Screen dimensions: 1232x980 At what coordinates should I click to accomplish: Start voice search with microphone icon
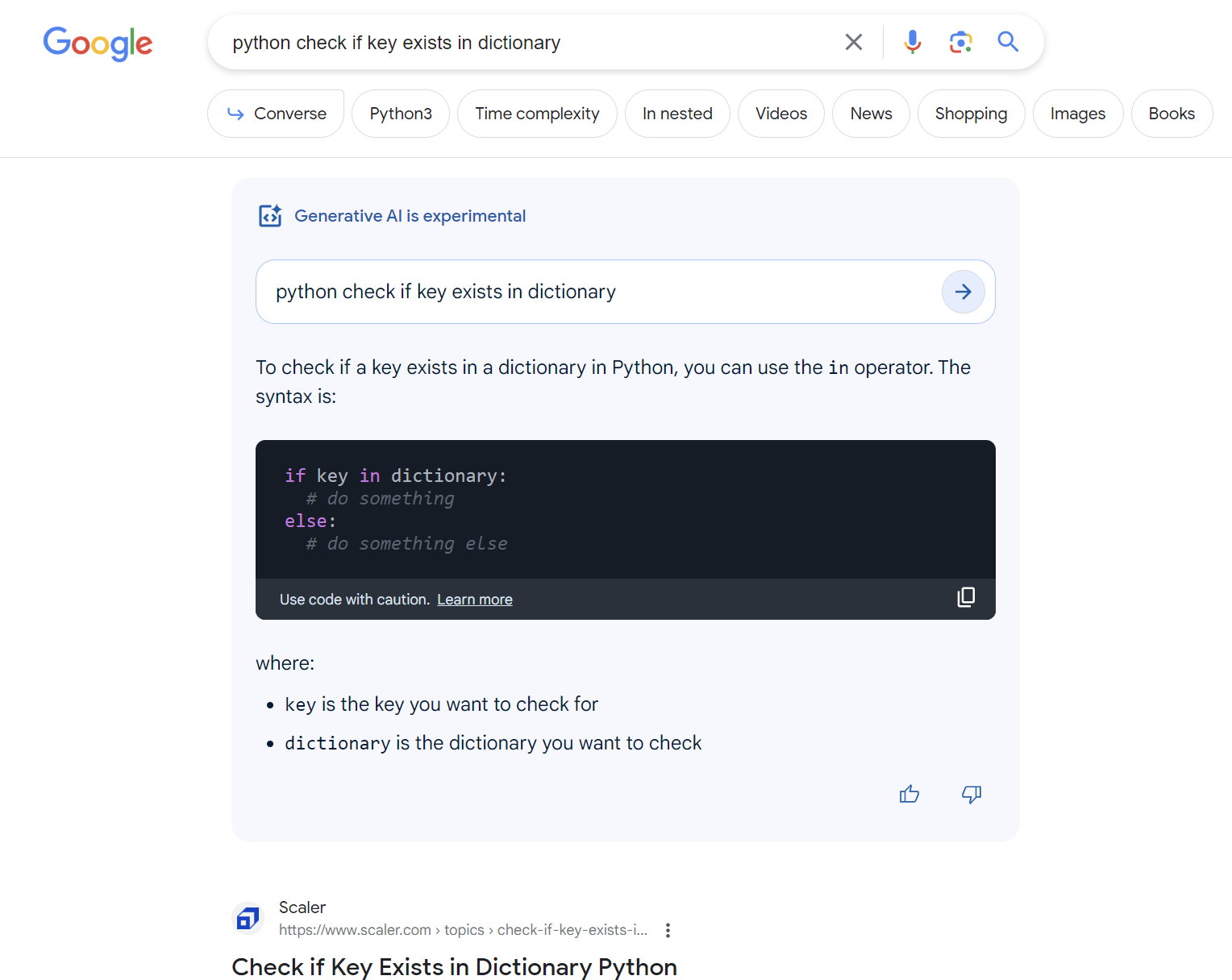tap(913, 42)
